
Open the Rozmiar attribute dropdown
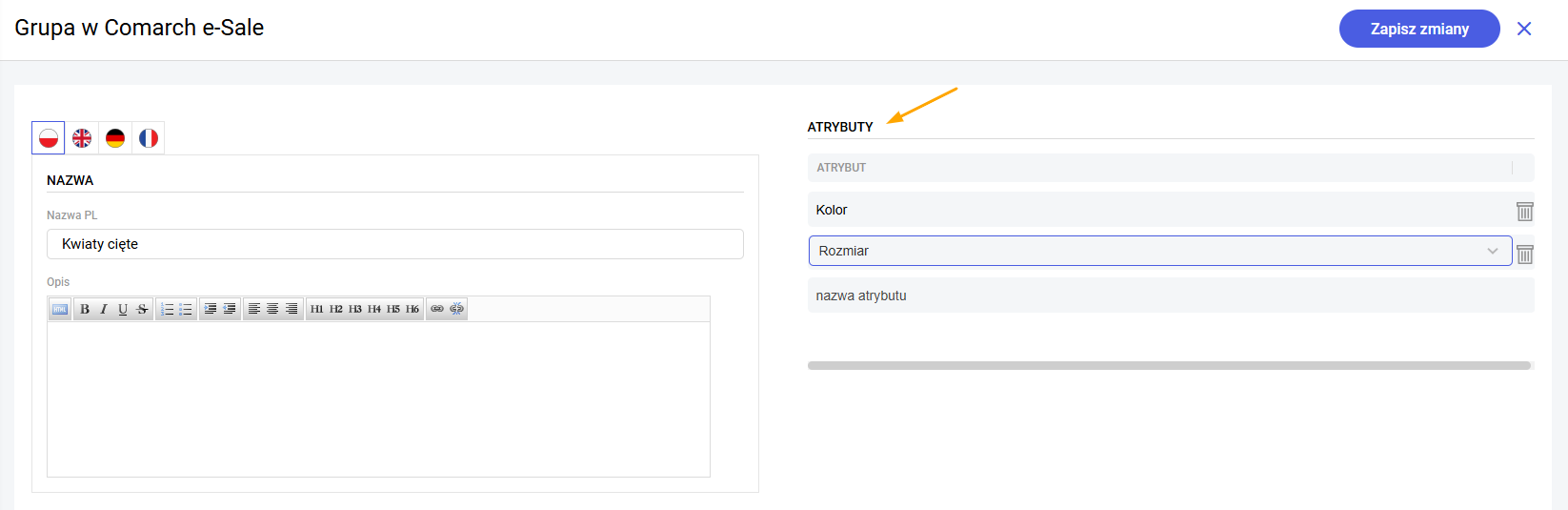(1160, 251)
